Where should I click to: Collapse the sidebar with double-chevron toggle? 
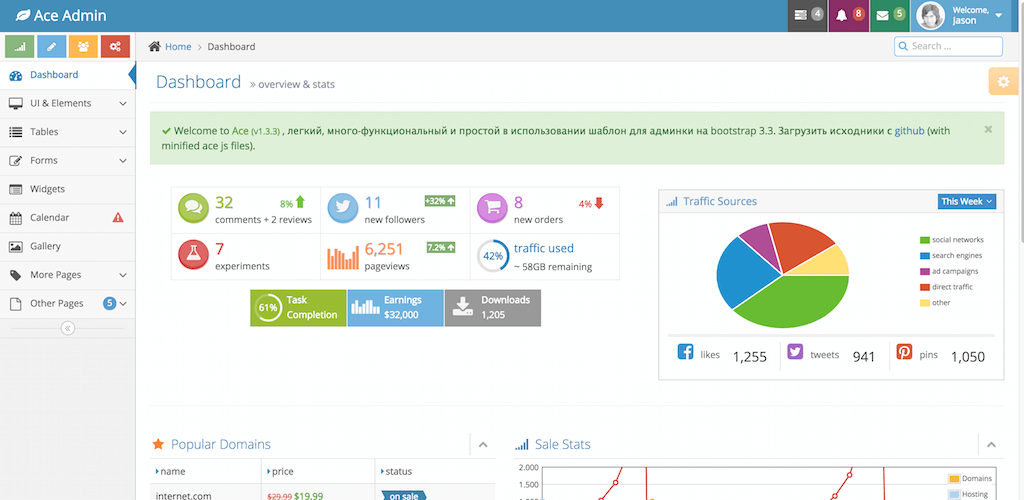(68, 328)
